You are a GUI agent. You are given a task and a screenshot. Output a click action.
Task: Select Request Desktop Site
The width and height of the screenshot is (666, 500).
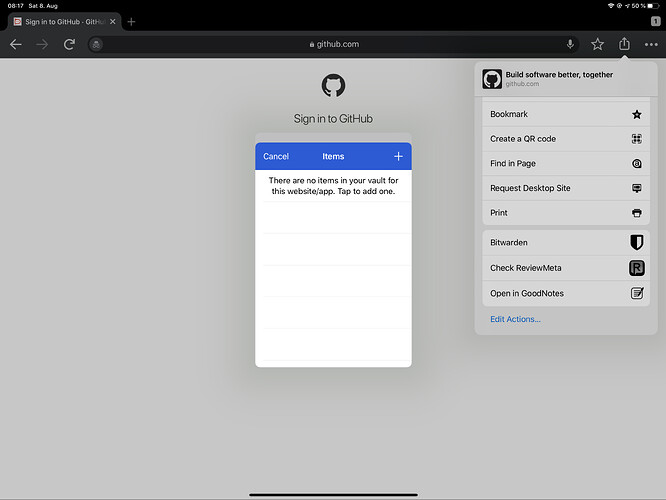[566, 188]
